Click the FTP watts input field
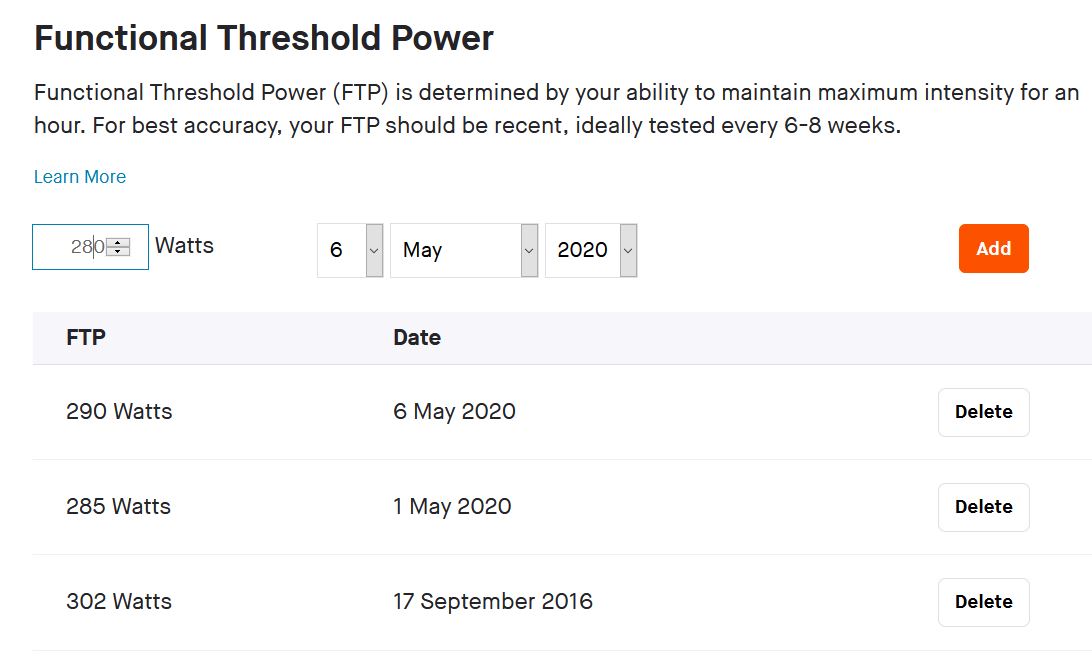This screenshot has width=1092, height=662. [x=70, y=247]
